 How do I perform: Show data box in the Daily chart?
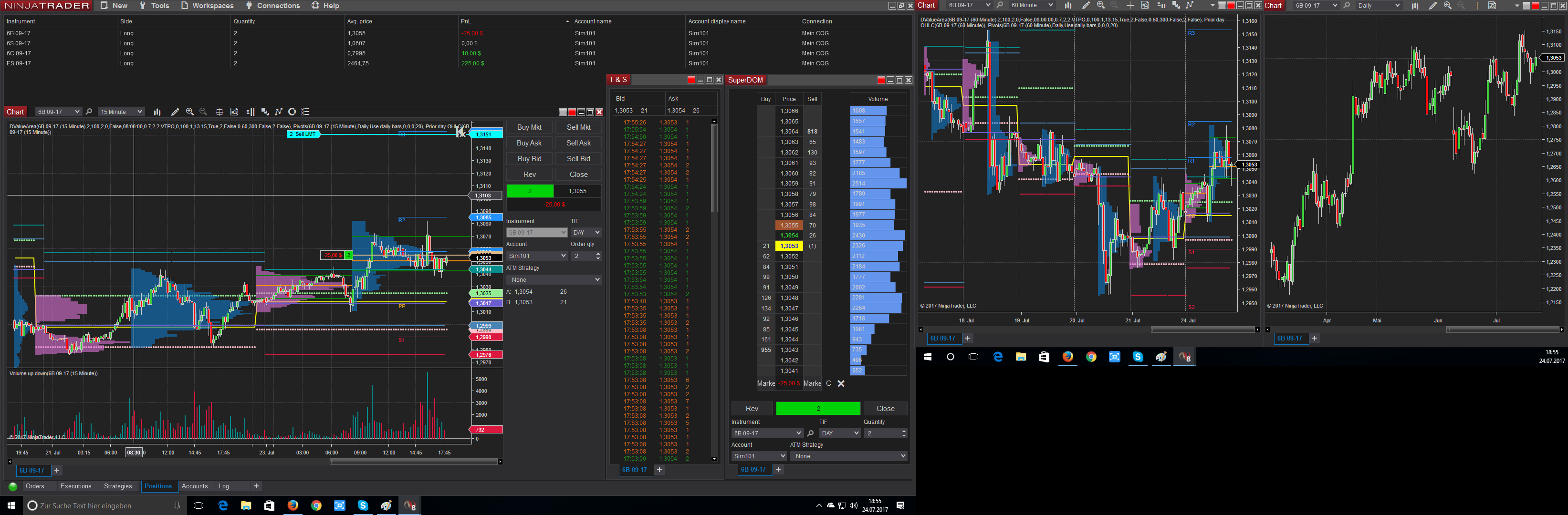click(x=1492, y=5)
